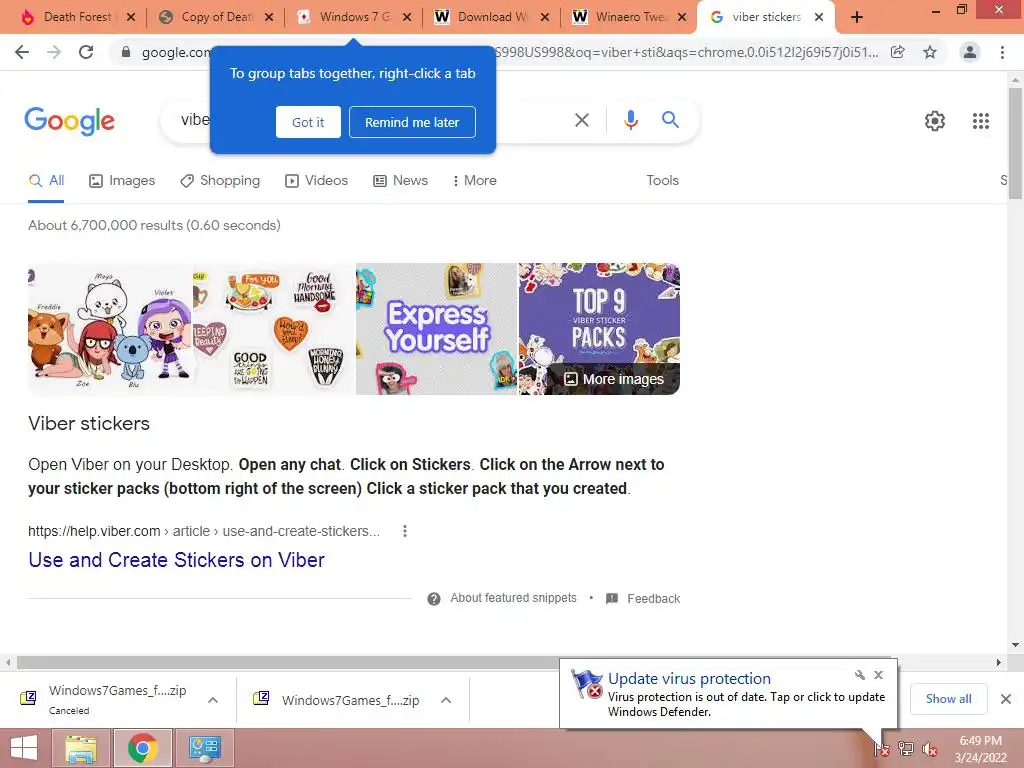
Task: Click the scrollbar down arrow
Action: pyautogui.click(x=1016, y=645)
